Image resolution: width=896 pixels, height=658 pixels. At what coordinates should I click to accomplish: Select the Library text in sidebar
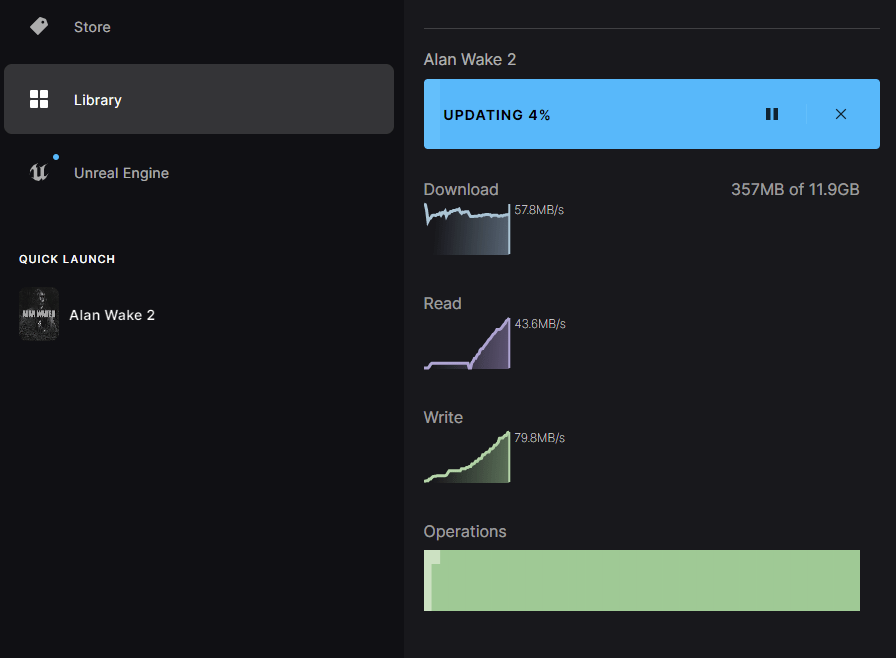click(x=98, y=100)
